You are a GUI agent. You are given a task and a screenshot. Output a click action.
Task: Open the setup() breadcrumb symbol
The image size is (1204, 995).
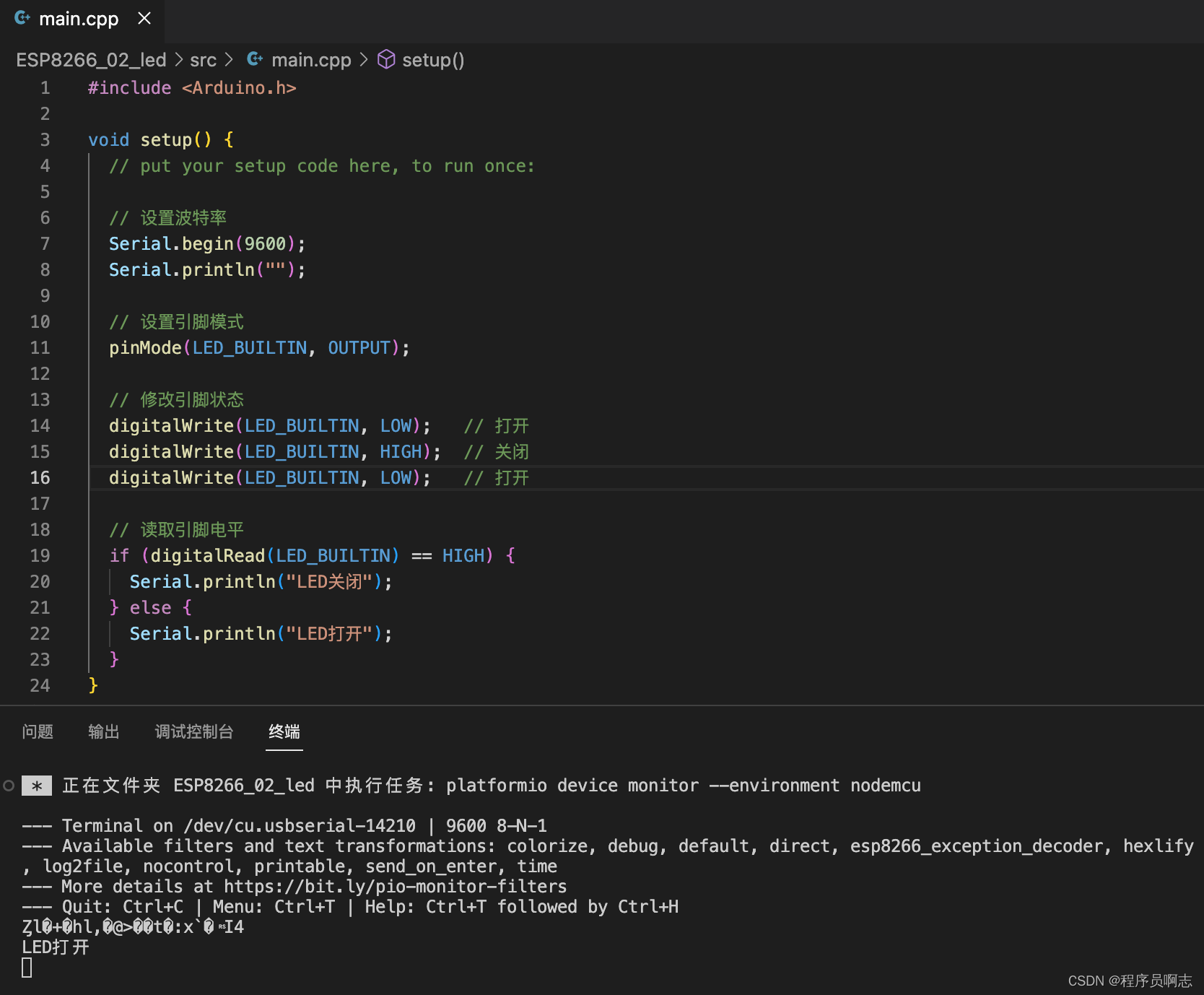coord(433,60)
